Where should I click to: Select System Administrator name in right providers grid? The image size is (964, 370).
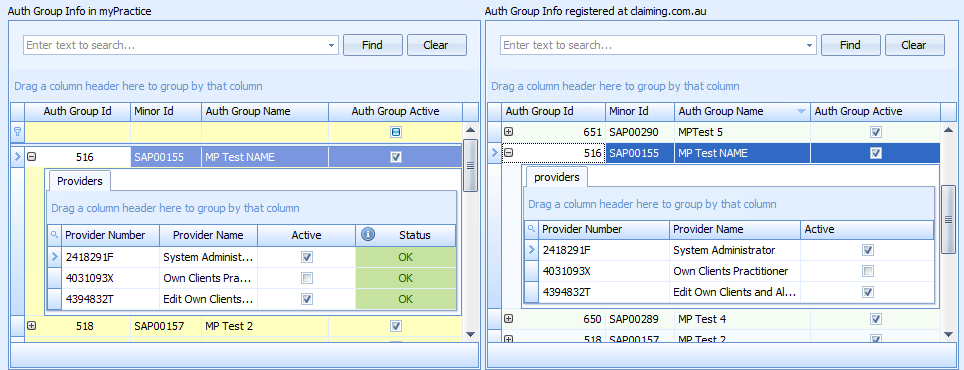[735, 250]
